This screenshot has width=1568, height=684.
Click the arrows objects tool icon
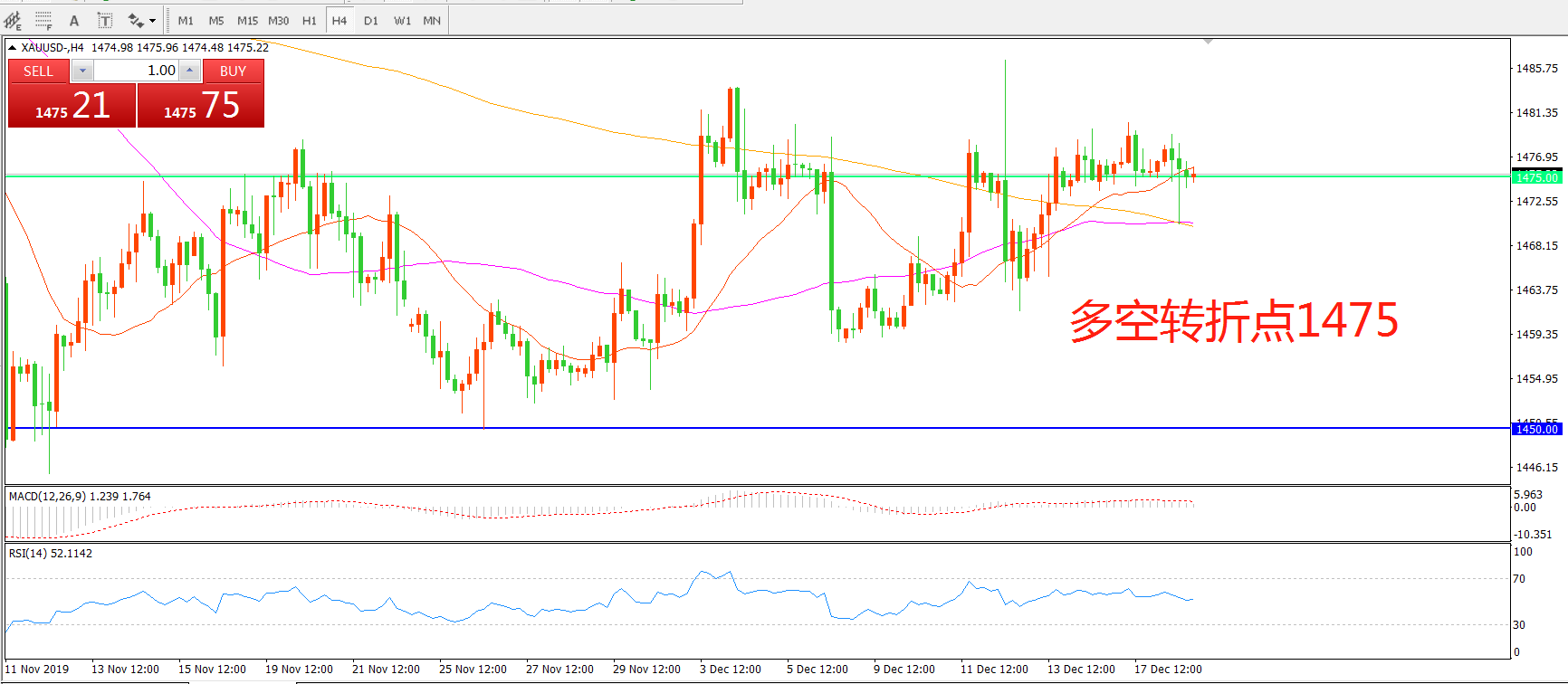coord(136,20)
